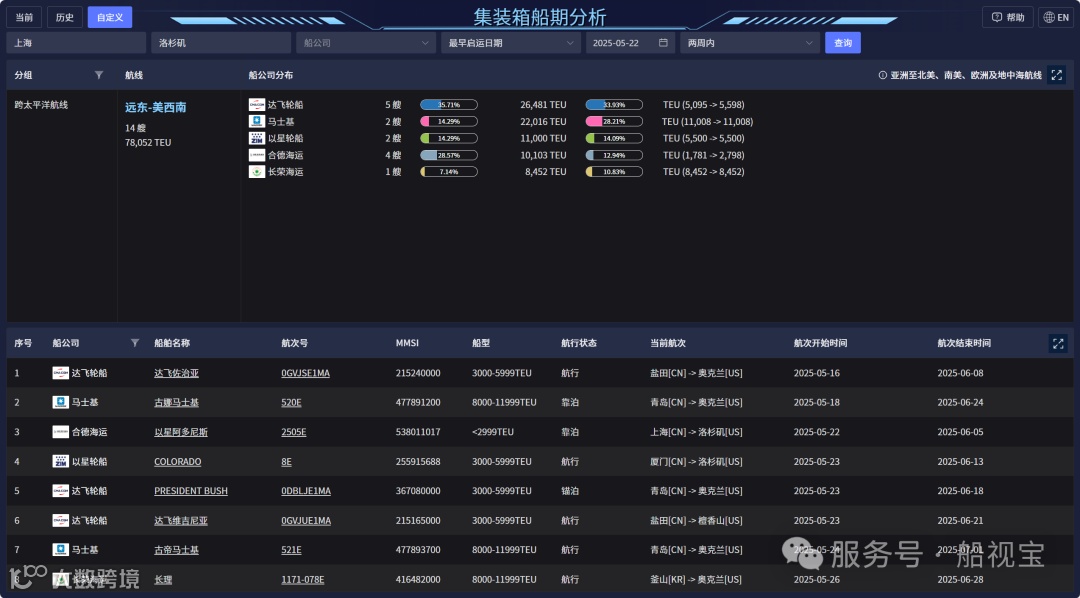Click the calendar icon in date field
This screenshot has height=598, width=1080.
click(x=663, y=43)
